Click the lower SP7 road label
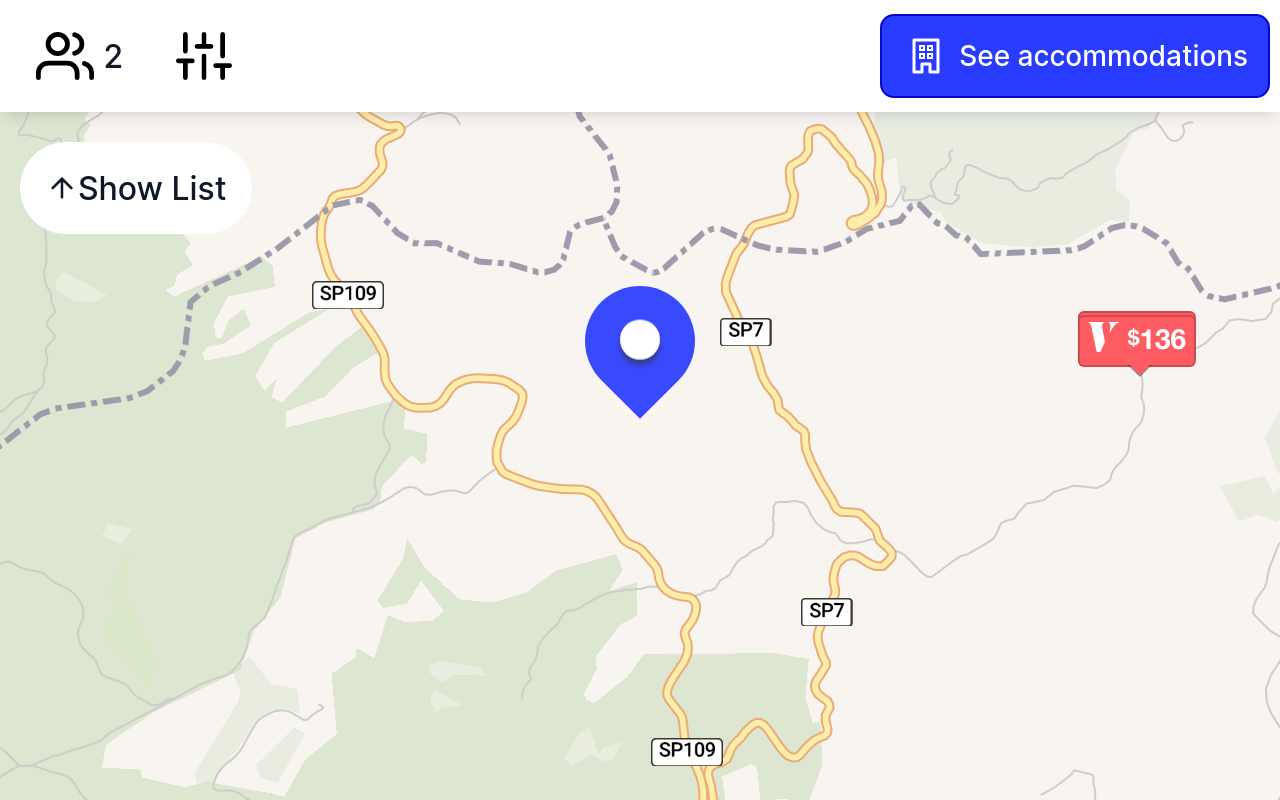The width and height of the screenshot is (1280, 800). tap(827, 611)
